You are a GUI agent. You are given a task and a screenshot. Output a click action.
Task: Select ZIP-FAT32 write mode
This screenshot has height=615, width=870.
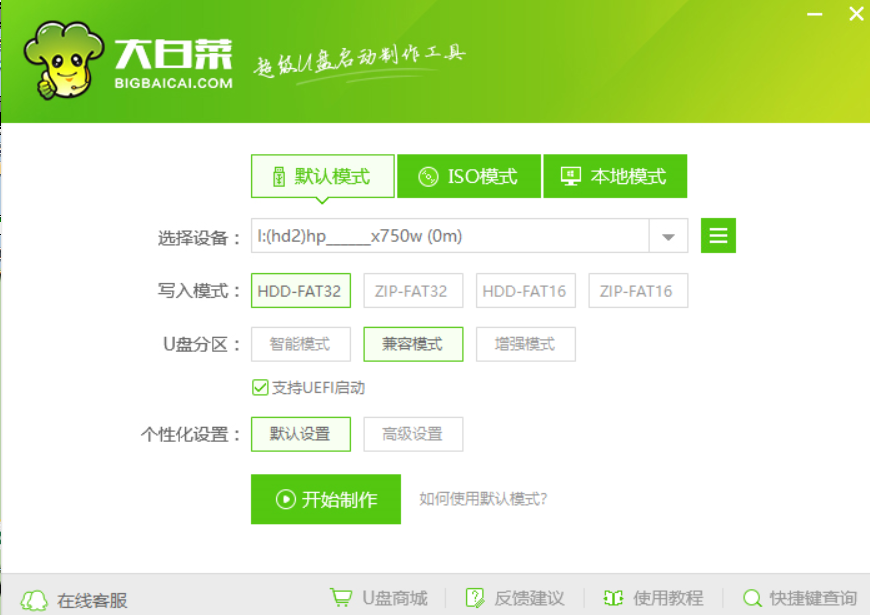pos(413,290)
